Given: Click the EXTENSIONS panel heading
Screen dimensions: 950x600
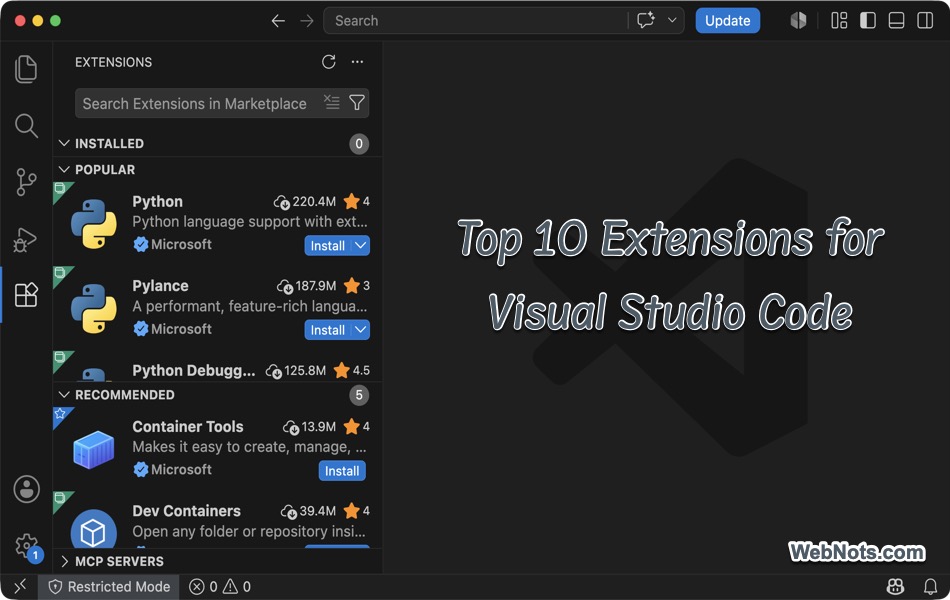Looking at the screenshot, I should 113,62.
